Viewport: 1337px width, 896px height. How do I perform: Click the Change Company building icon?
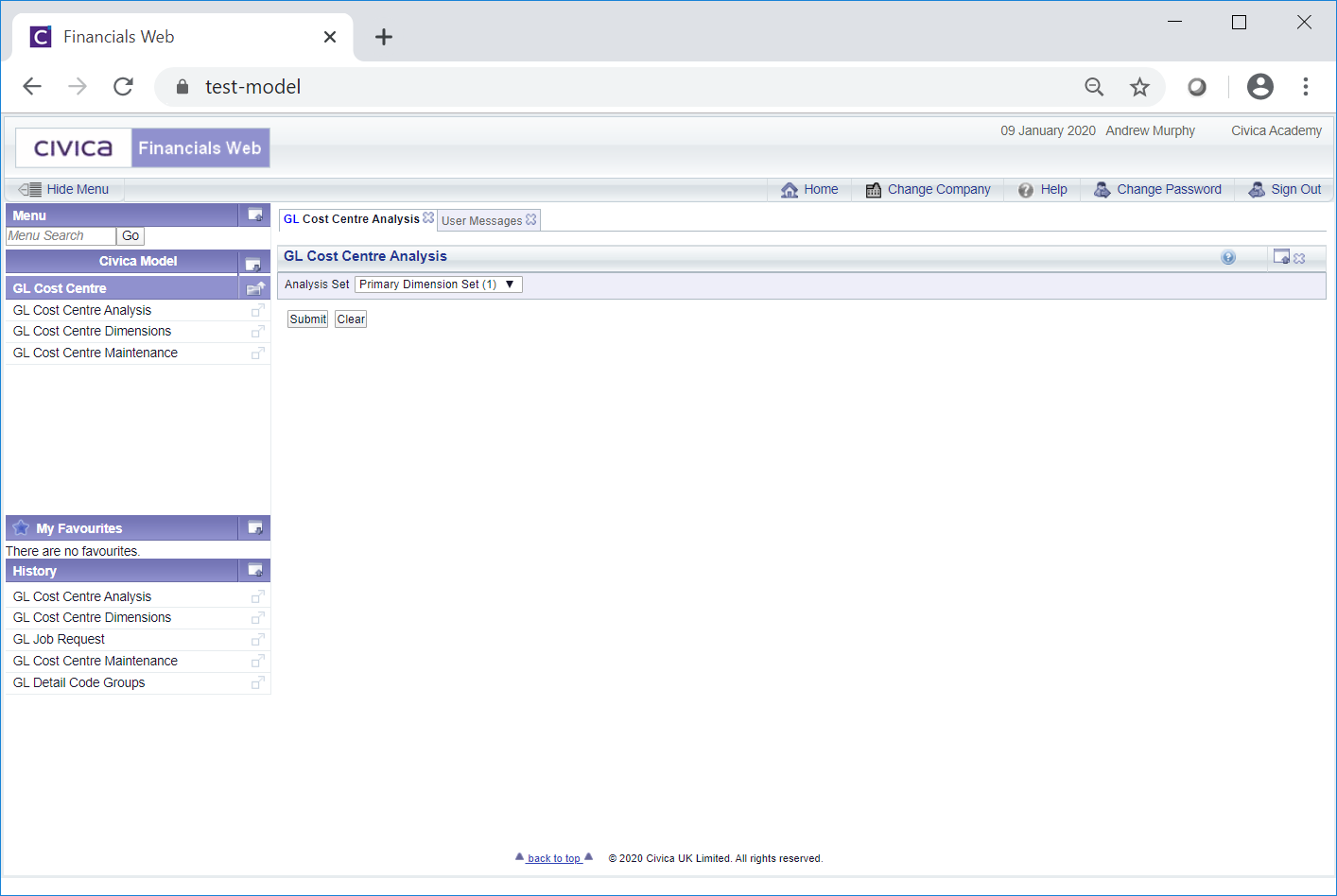[874, 190]
